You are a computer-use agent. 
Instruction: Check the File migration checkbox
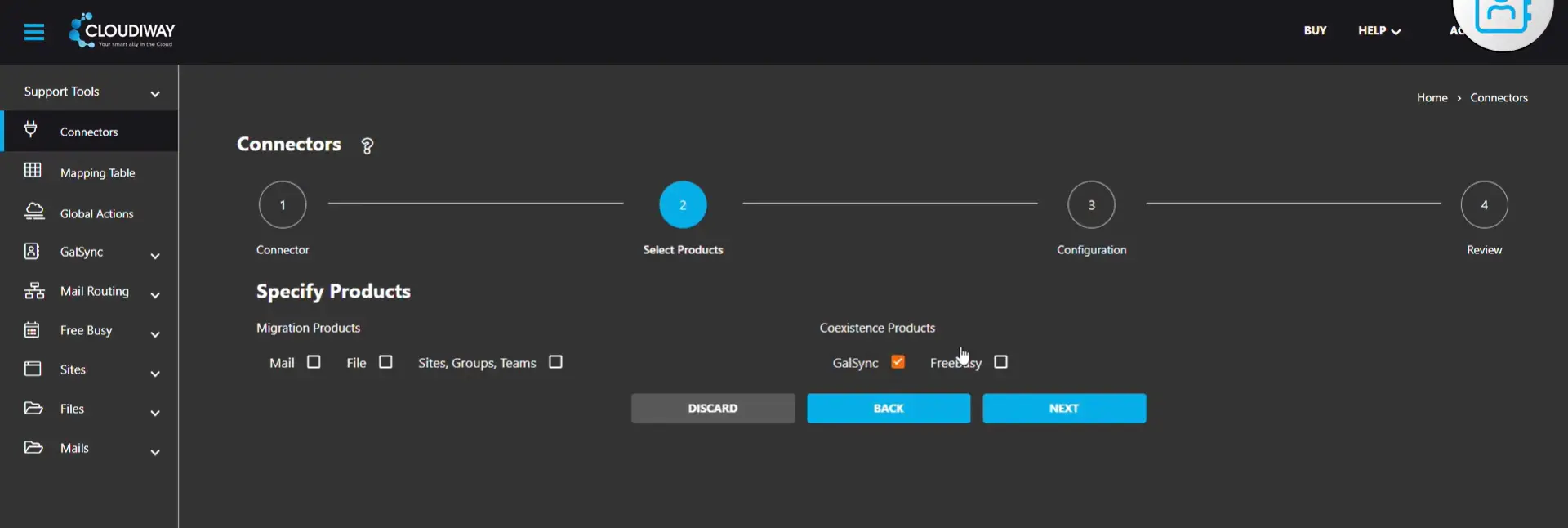[385, 362]
